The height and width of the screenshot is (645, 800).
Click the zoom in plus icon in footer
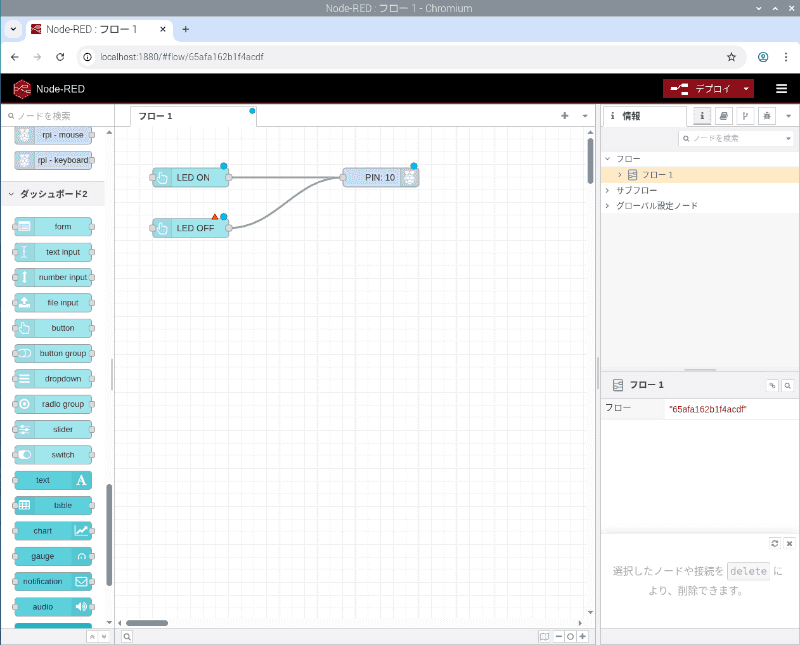click(583, 636)
